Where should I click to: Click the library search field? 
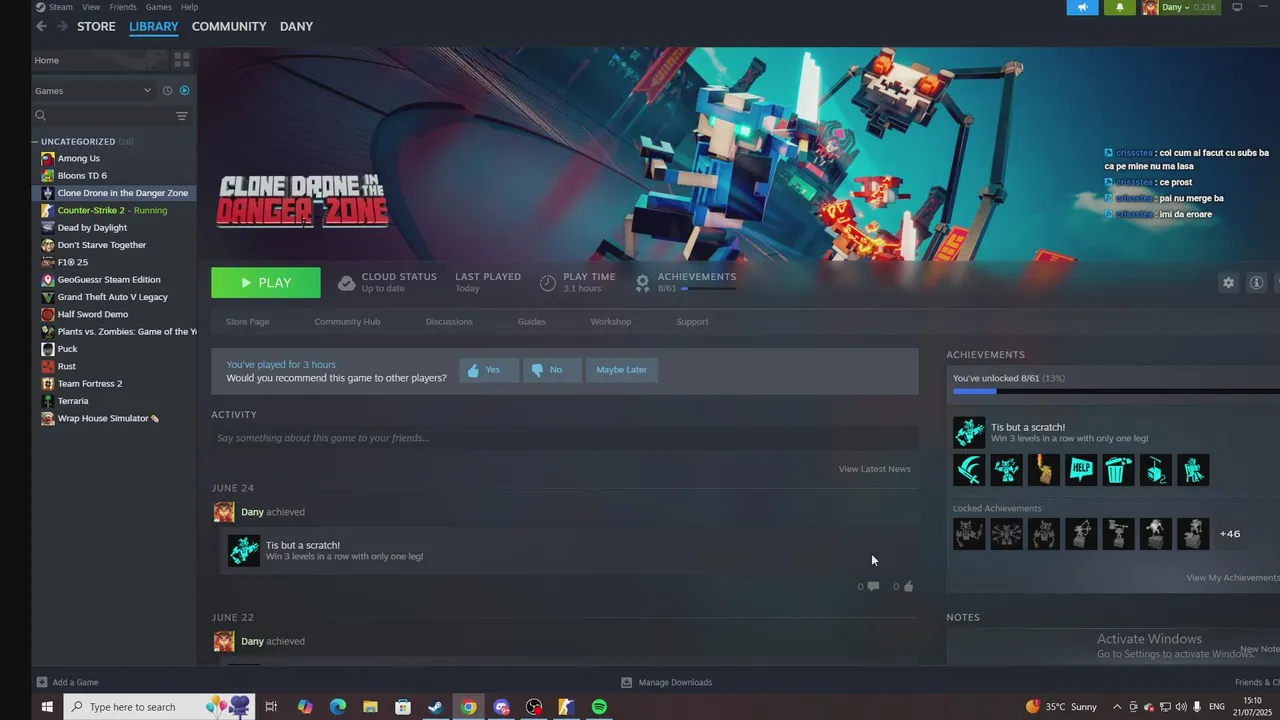105,116
